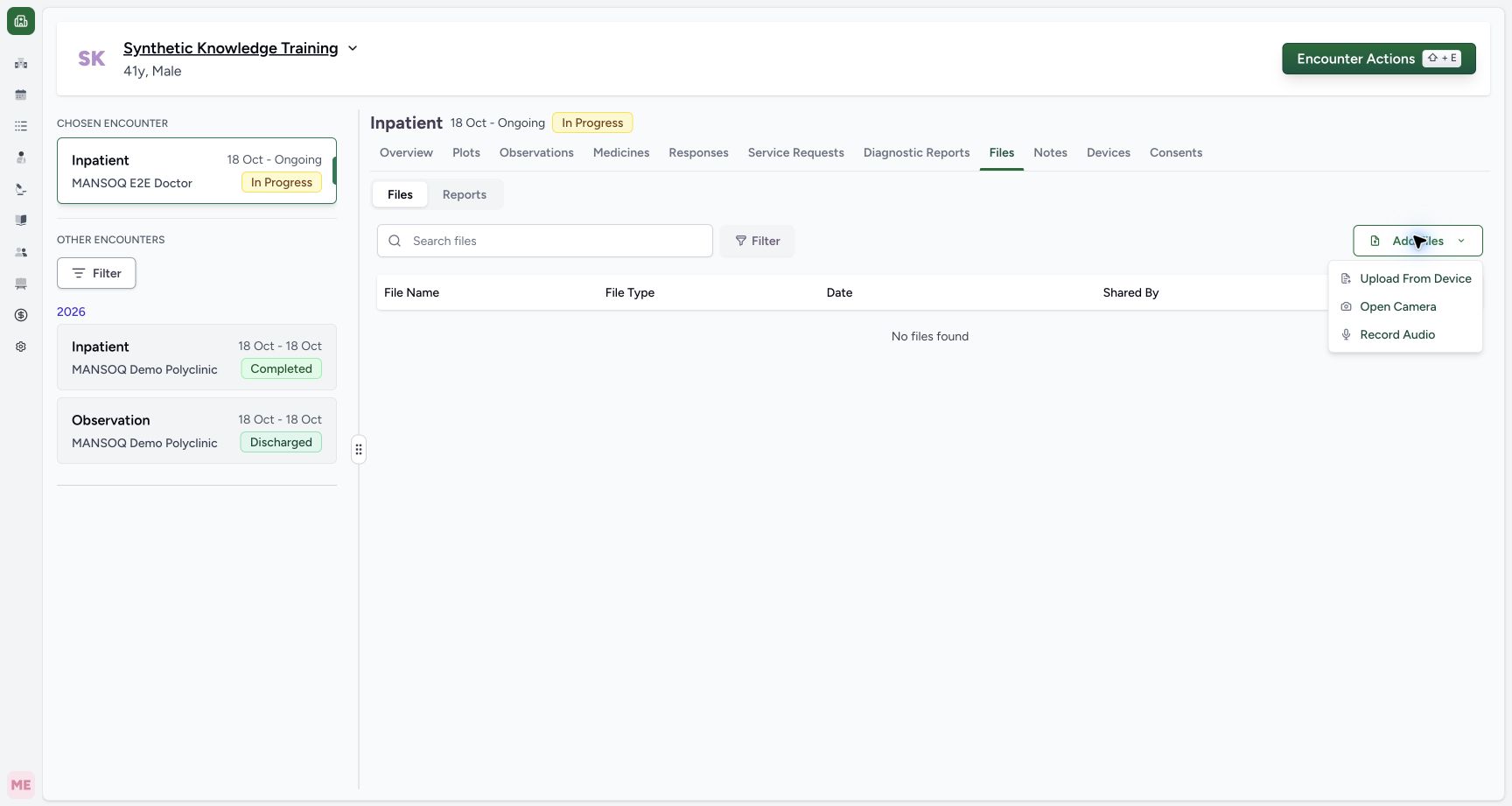Viewport: 1512px width, 806px height.
Task: Open the facility building sidebar icon
Action: [x=21, y=63]
